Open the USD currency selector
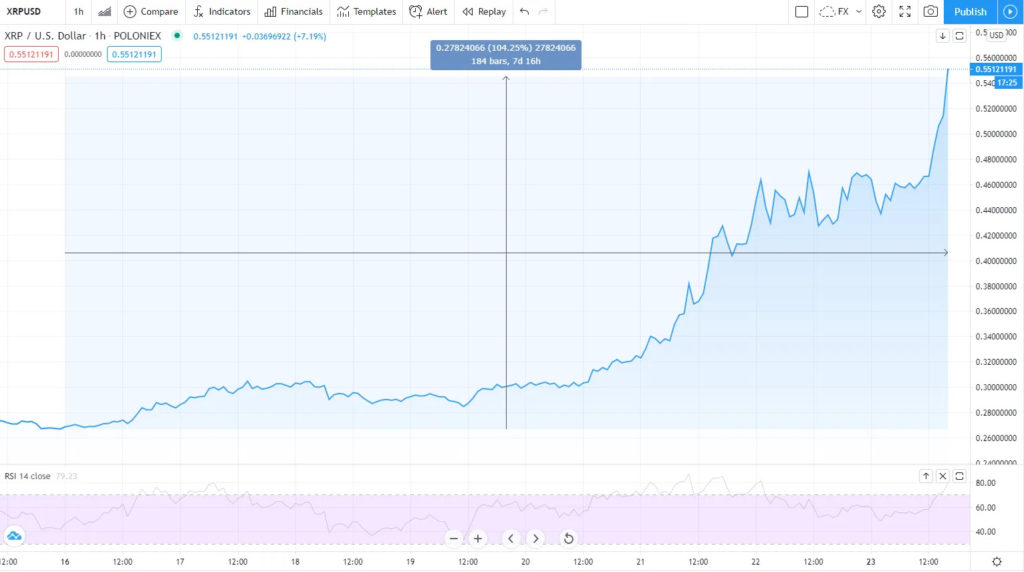Image resolution: width=1024 pixels, height=572 pixels. point(997,35)
